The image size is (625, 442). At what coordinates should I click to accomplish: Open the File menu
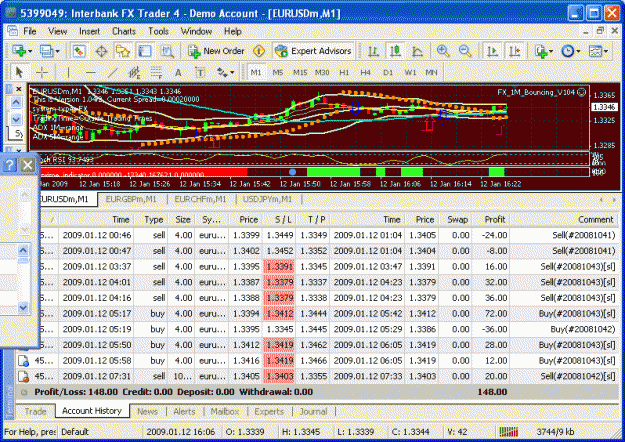[29, 31]
